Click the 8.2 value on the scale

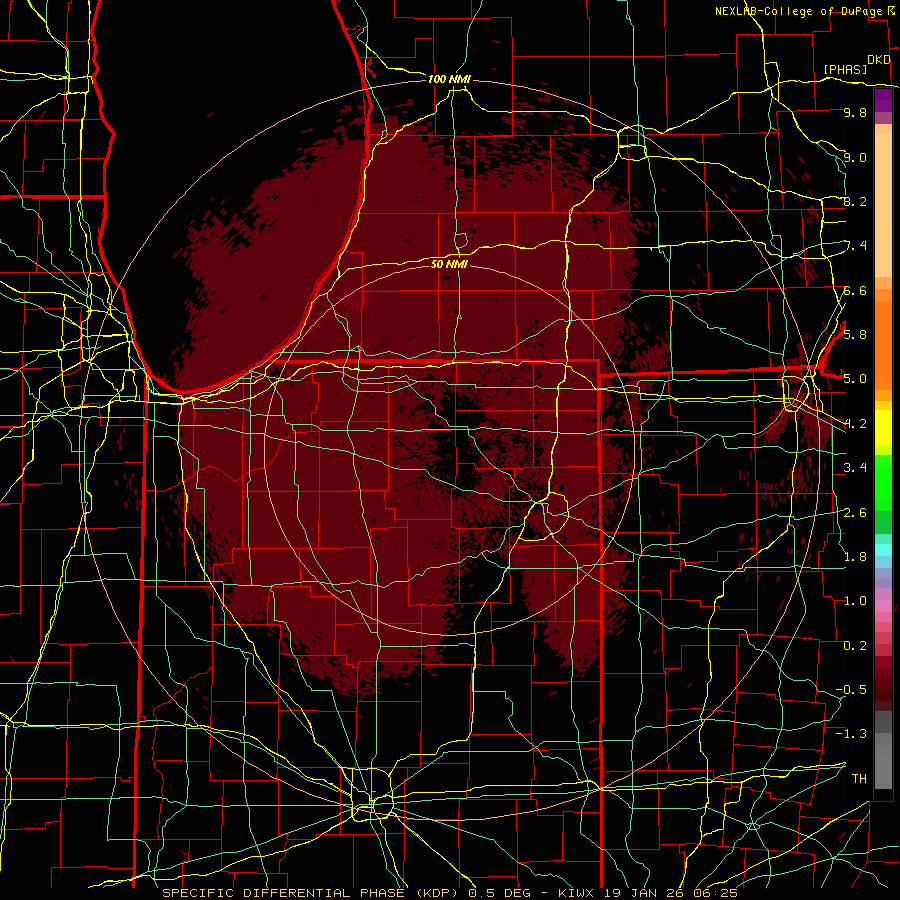[855, 201]
